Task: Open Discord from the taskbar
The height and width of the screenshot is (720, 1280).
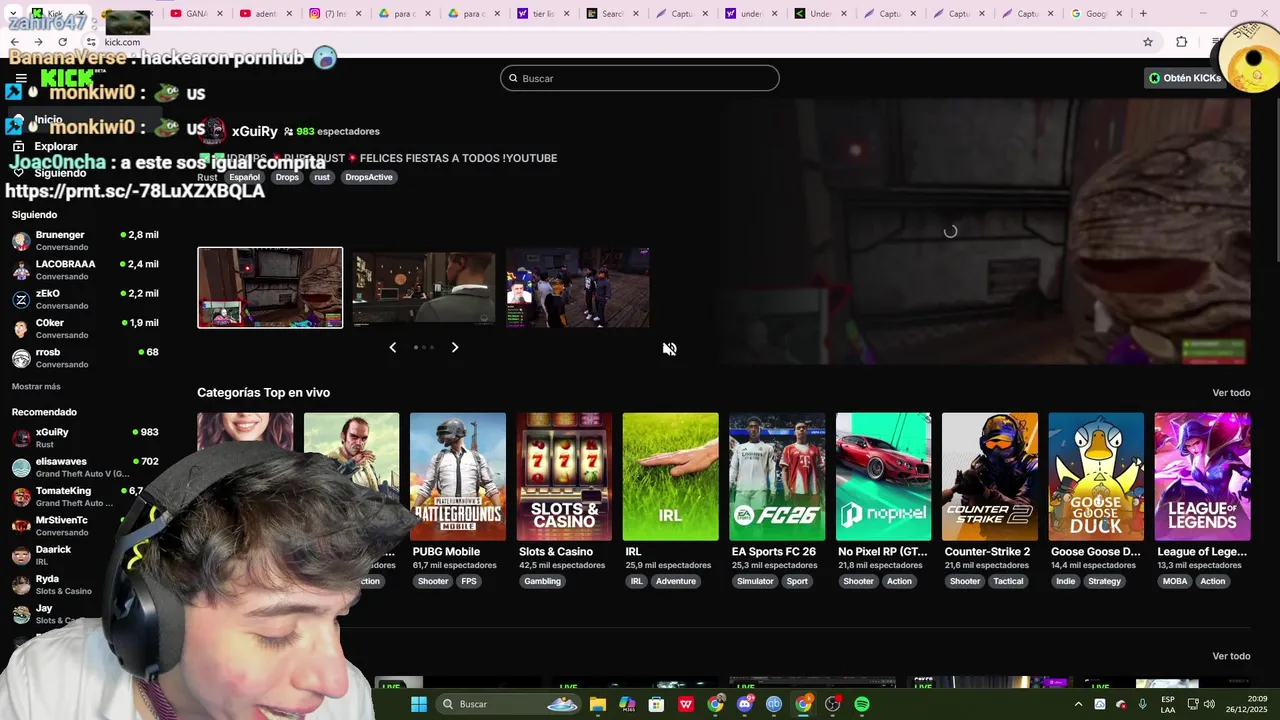Action: click(x=744, y=704)
